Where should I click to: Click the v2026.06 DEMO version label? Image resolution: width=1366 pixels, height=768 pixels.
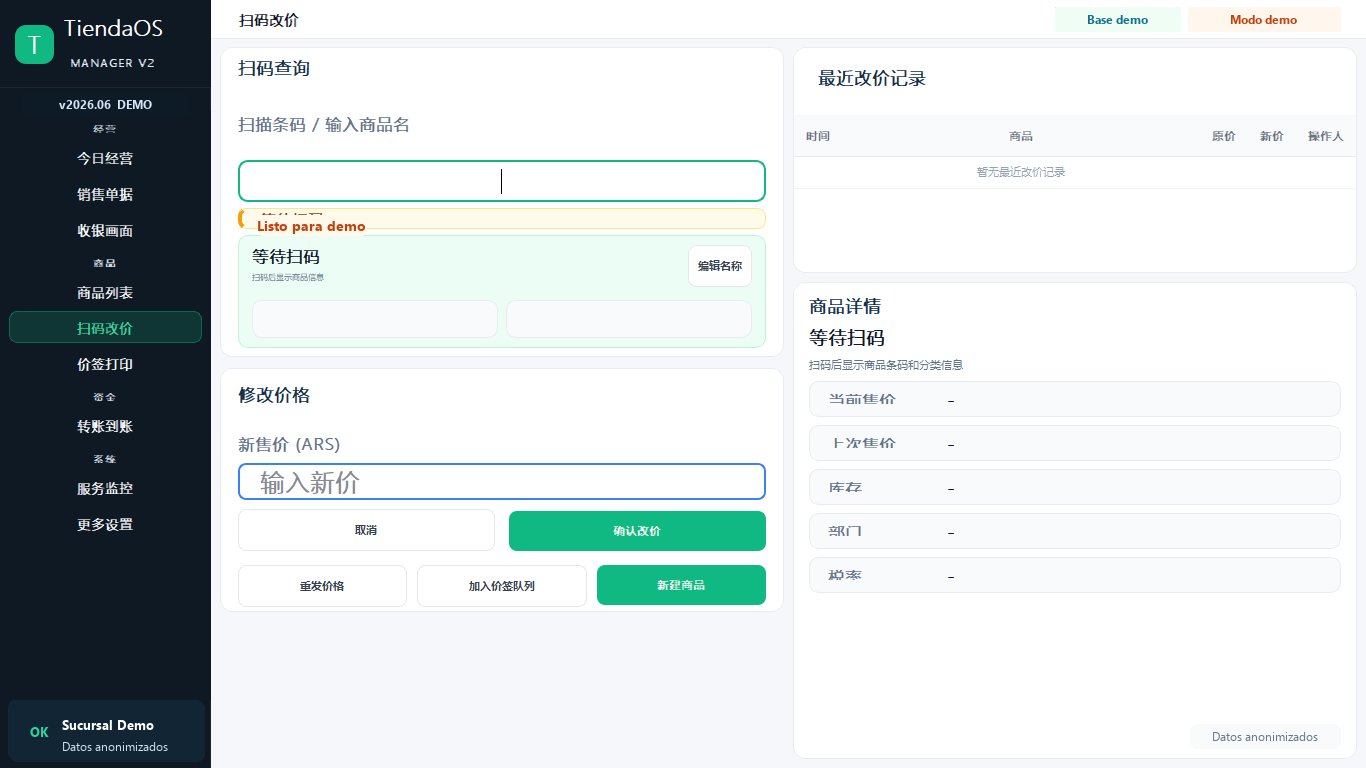pyautogui.click(x=105, y=104)
